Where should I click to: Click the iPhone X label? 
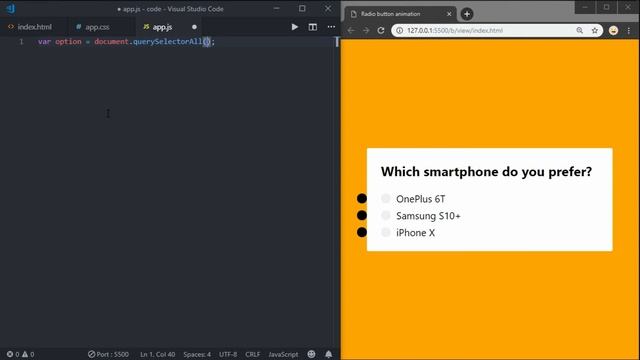coord(416,233)
